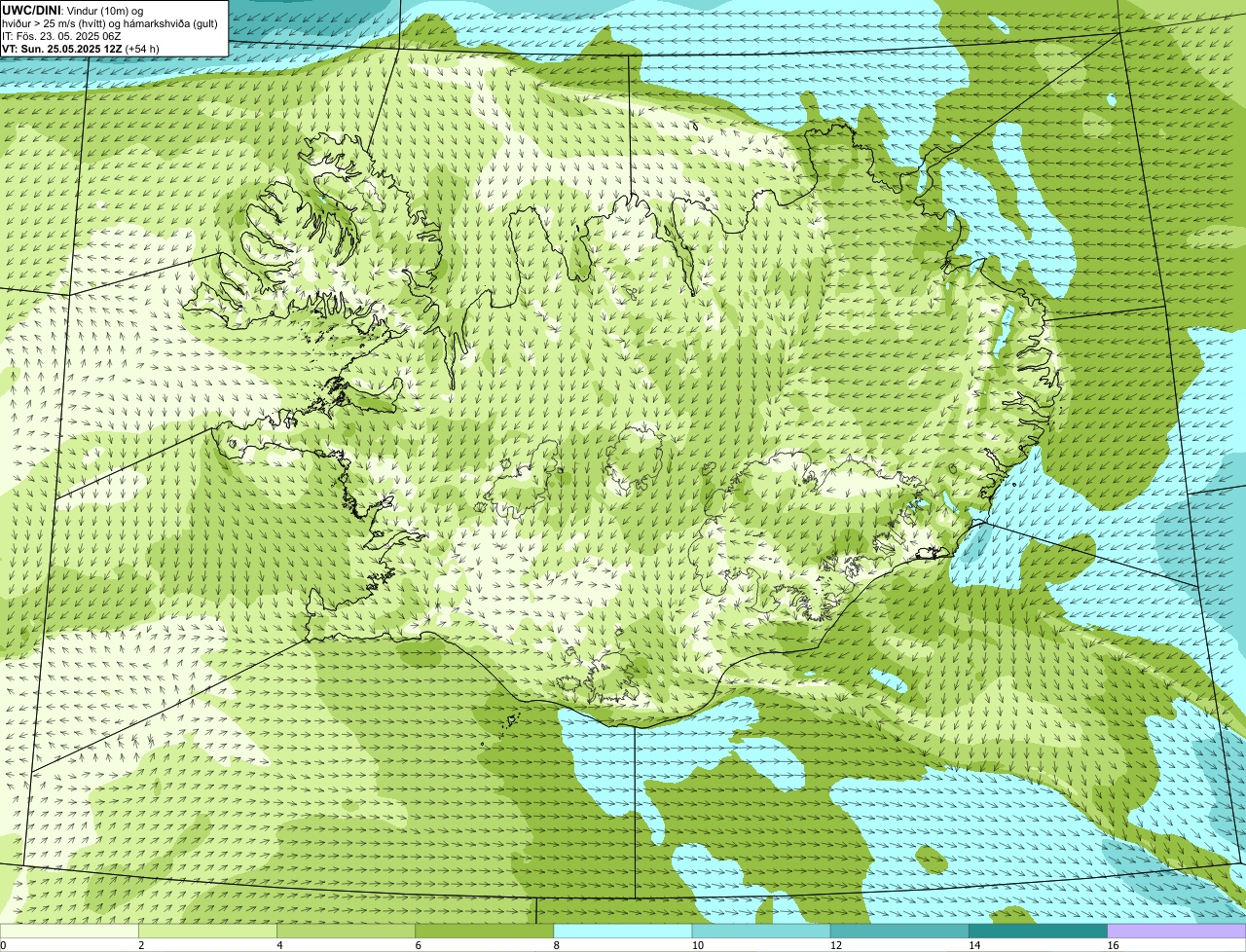Click the '14' label on the color scale

pos(974,945)
